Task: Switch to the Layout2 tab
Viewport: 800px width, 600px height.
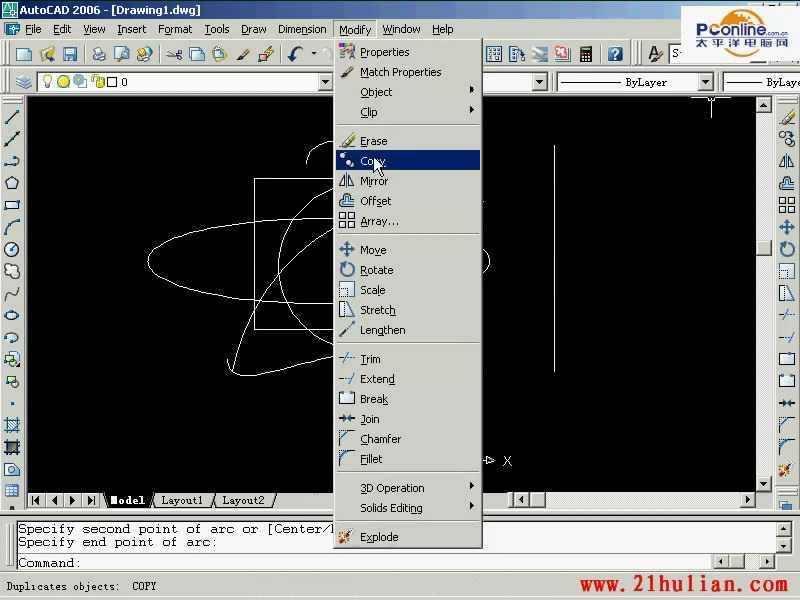Action: pos(243,500)
